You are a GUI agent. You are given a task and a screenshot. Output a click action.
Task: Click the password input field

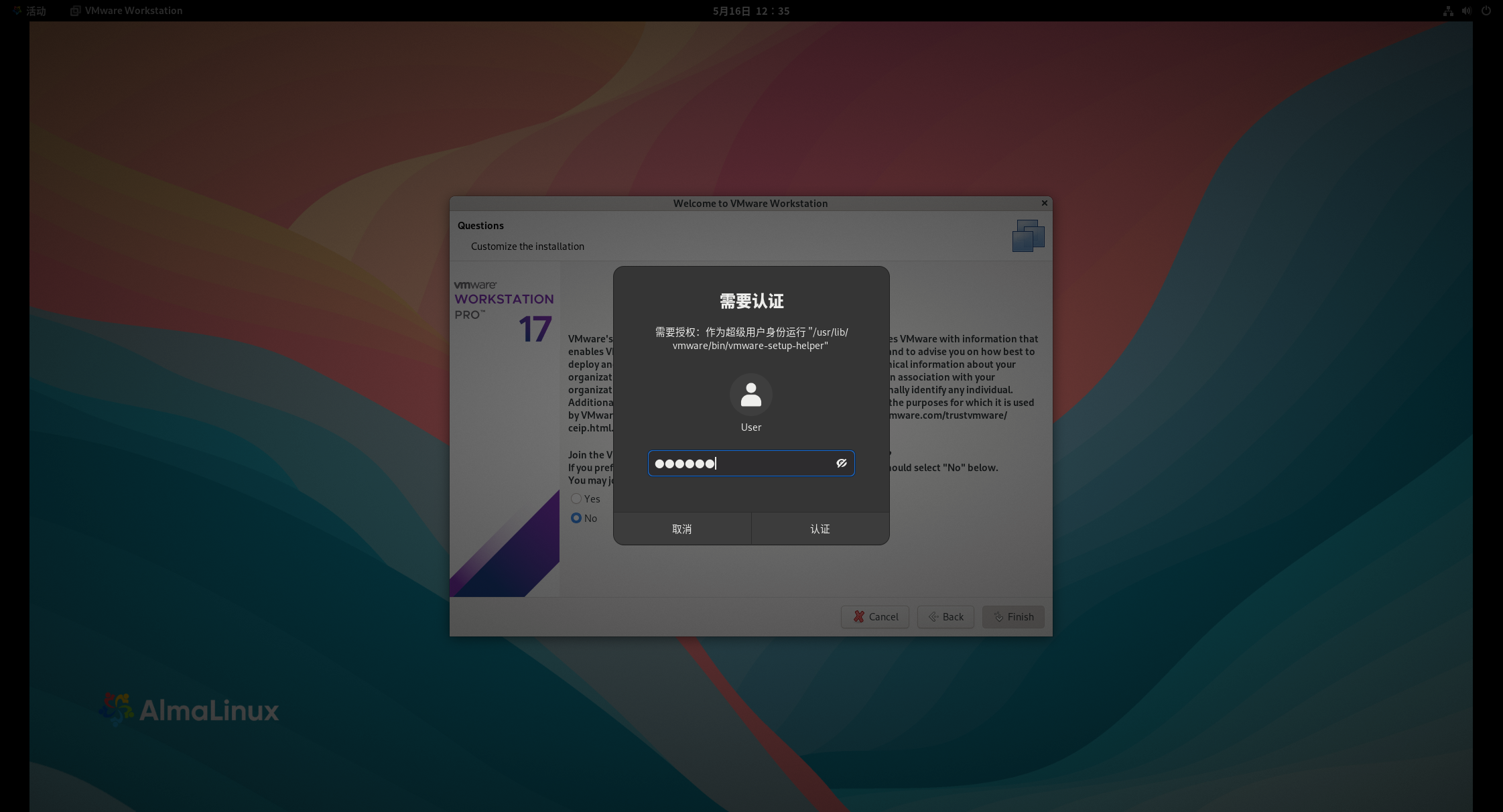[750, 463]
